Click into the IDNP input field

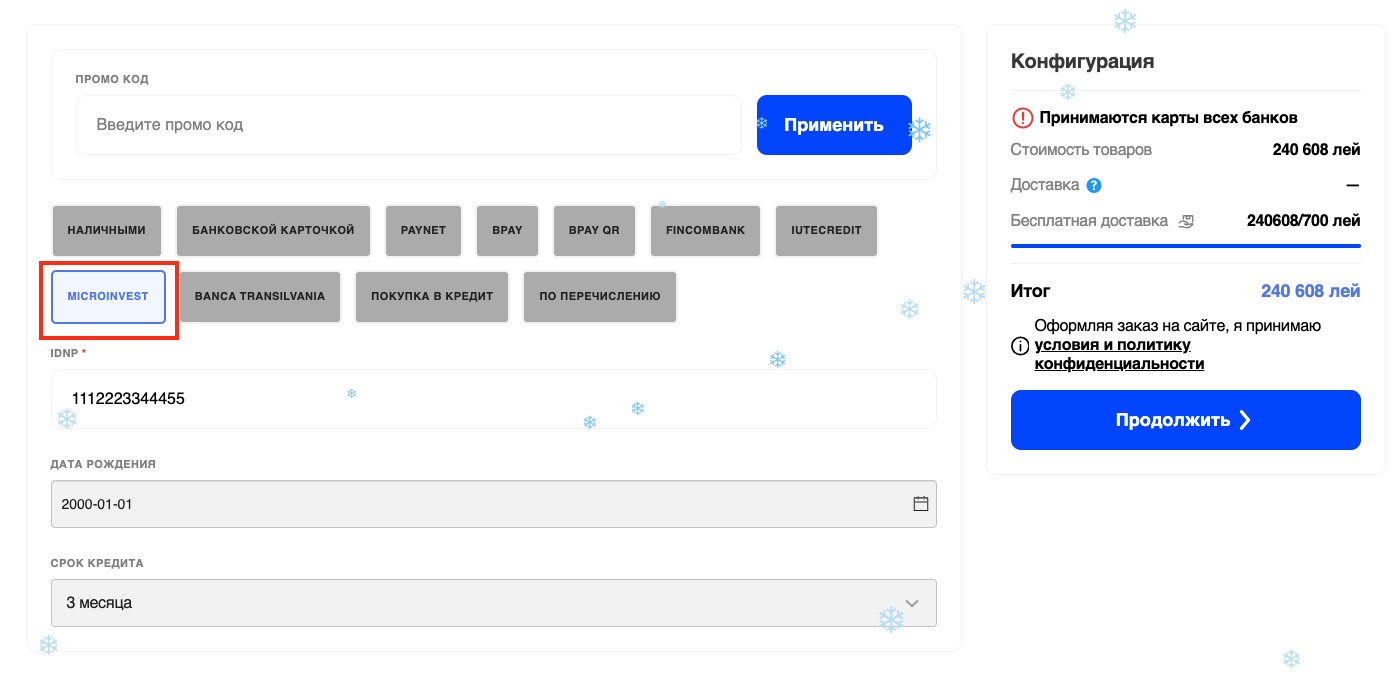[493, 399]
